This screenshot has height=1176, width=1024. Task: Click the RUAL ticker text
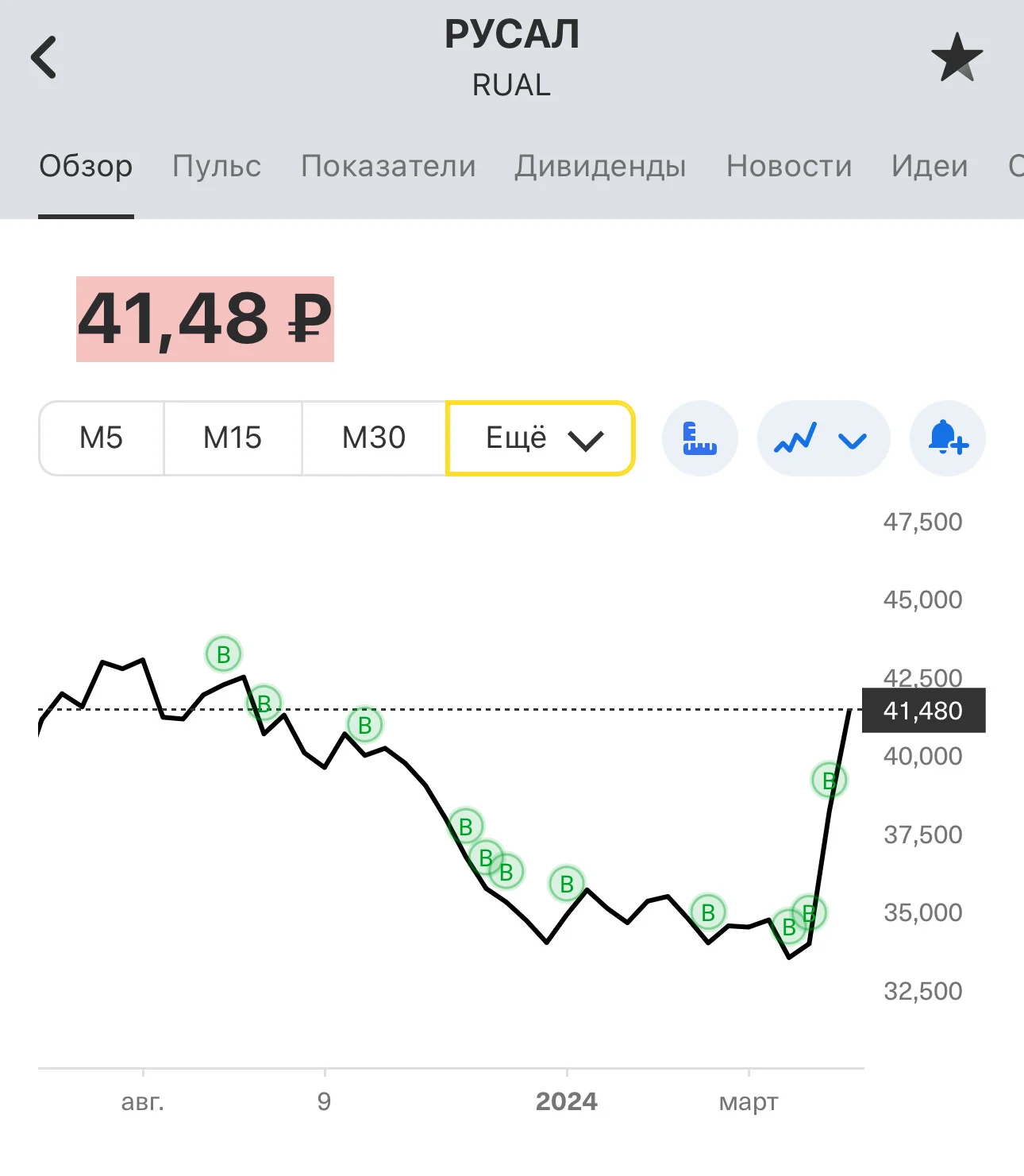pos(511,85)
